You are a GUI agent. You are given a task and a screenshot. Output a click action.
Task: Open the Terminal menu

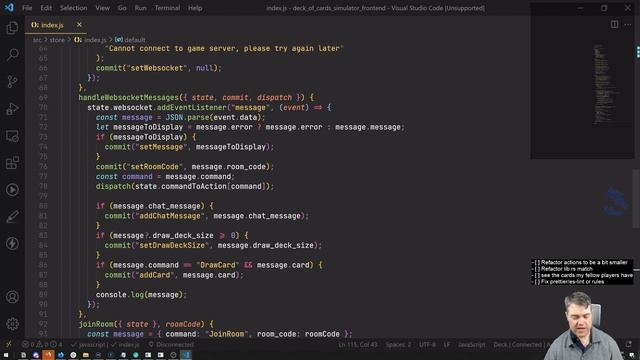[167, 8]
